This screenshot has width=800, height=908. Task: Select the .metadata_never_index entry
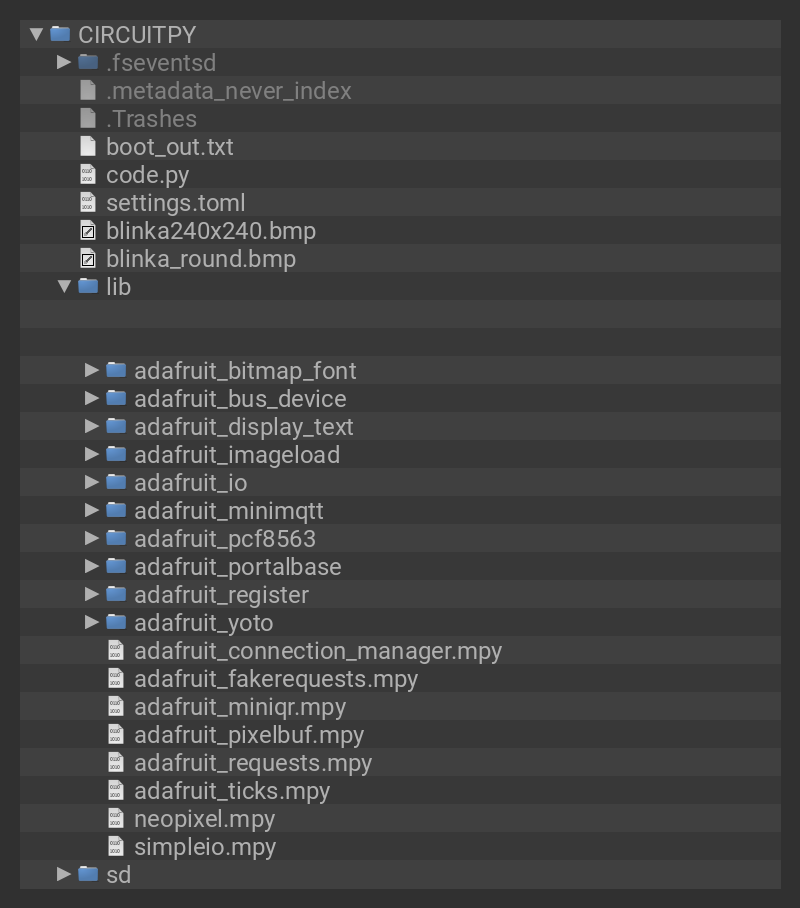pos(228,91)
